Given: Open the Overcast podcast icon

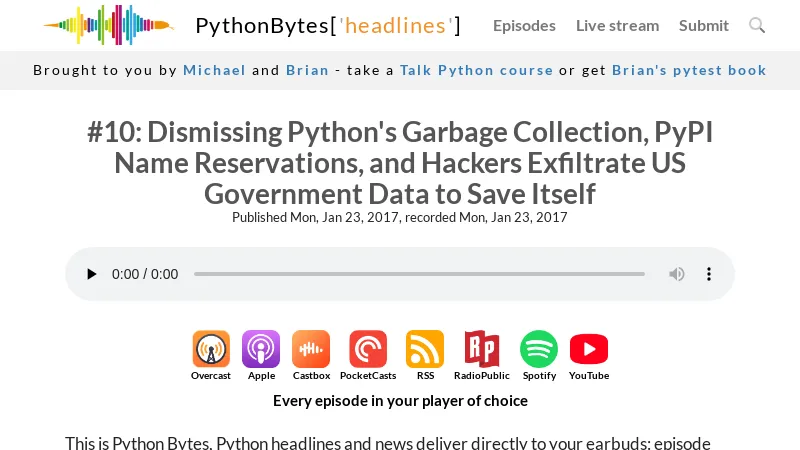Looking at the screenshot, I should [211, 349].
